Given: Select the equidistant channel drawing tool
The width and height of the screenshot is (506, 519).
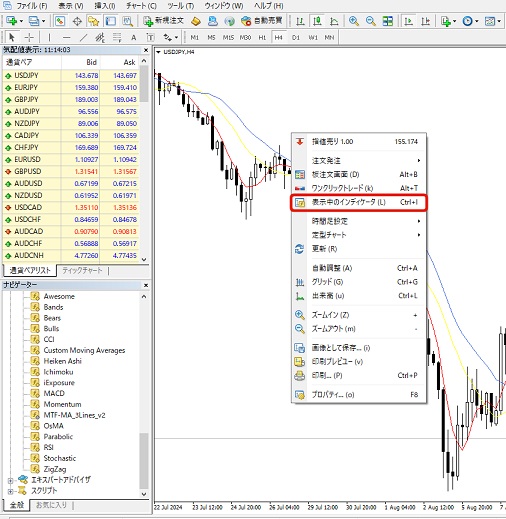Looking at the screenshot, I should click(x=100, y=37).
